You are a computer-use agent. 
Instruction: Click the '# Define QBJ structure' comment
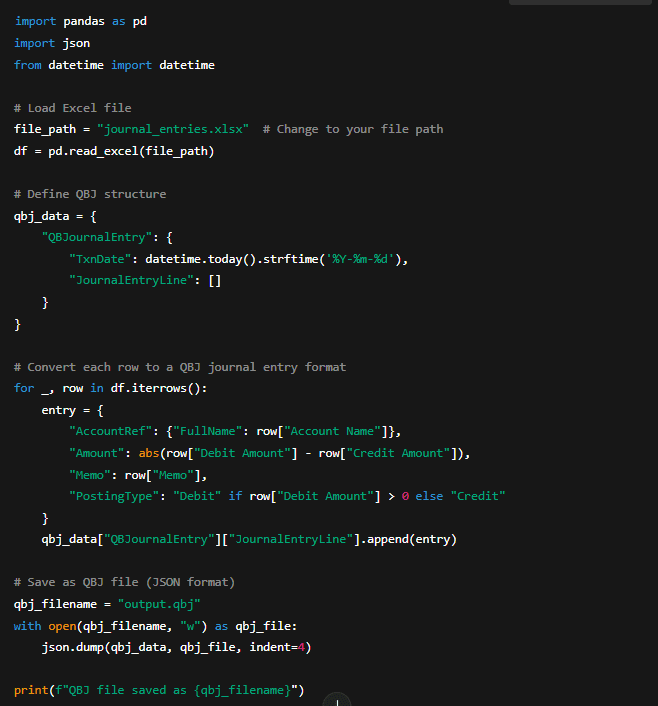point(90,194)
